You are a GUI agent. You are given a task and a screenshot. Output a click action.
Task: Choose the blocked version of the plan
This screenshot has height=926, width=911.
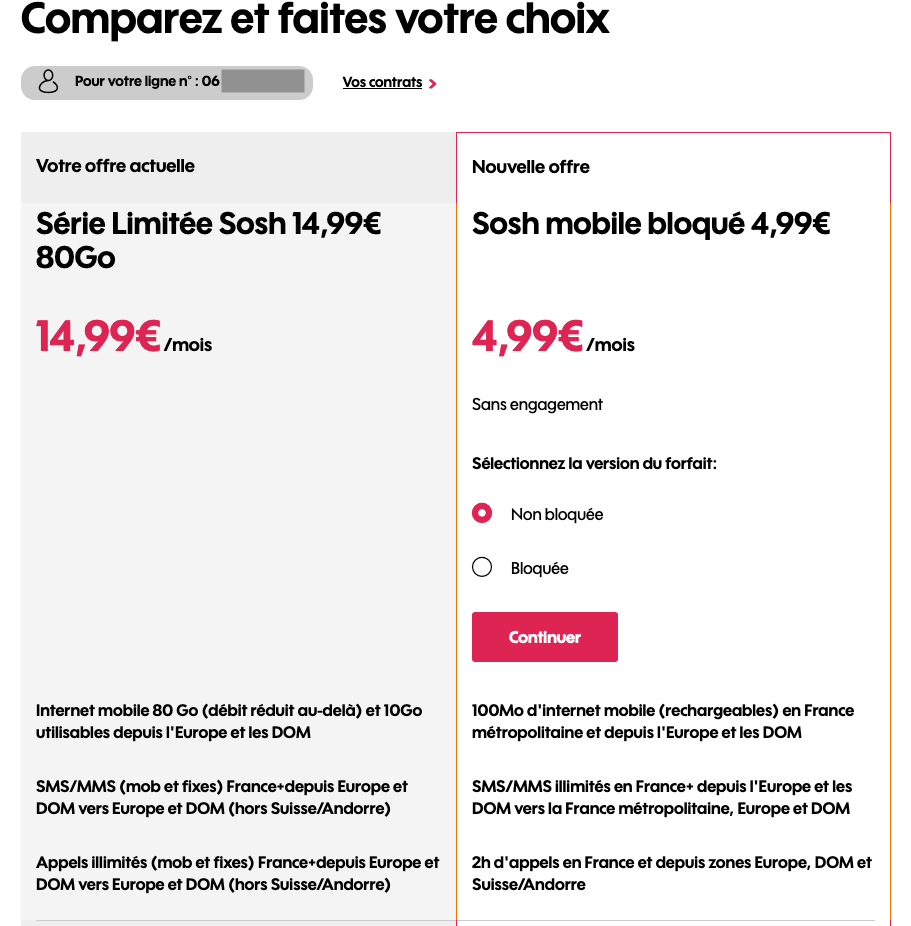tap(482, 567)
